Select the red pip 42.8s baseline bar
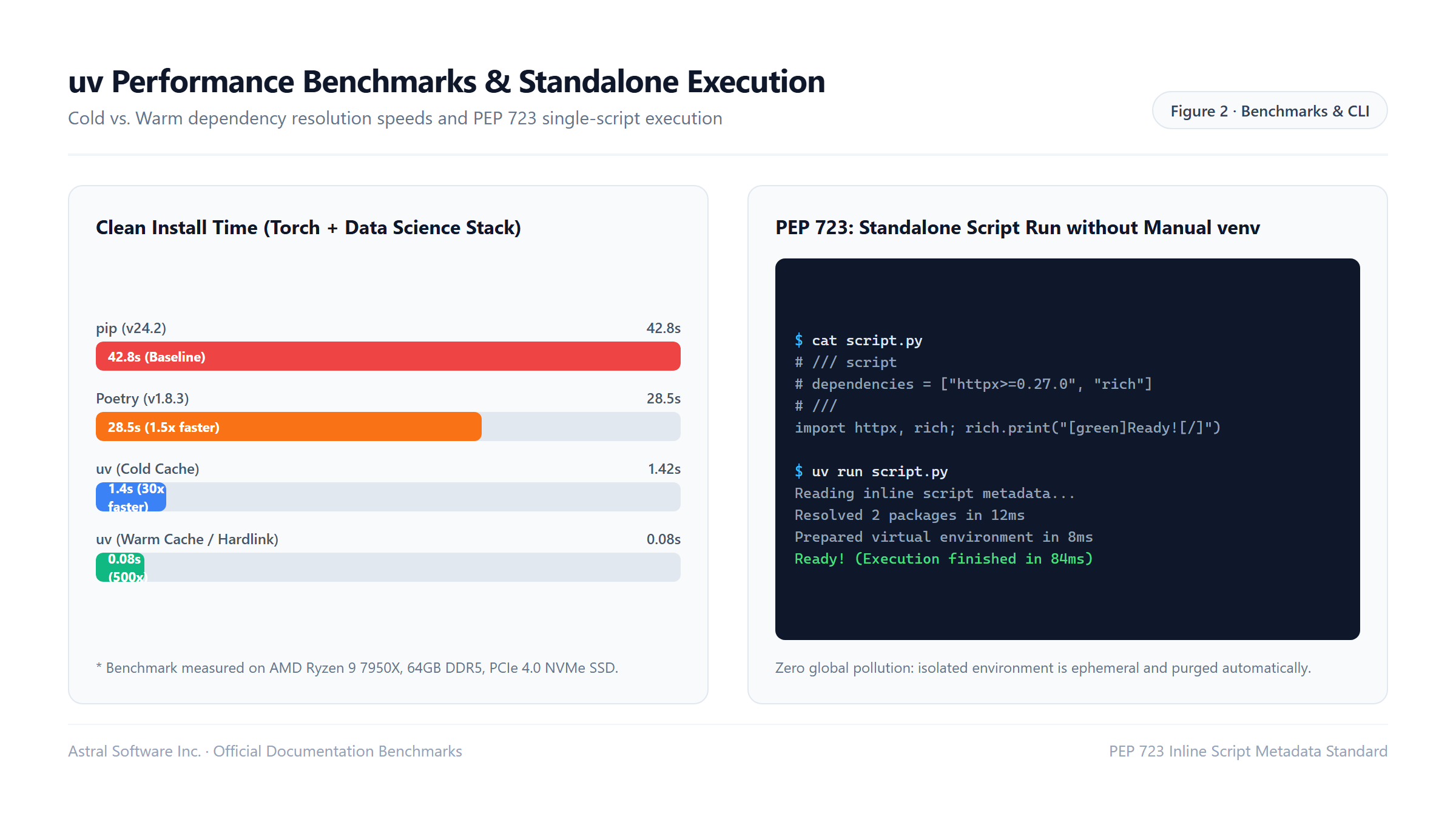Viewport: 1456px width, 819px height. point(388,356)
